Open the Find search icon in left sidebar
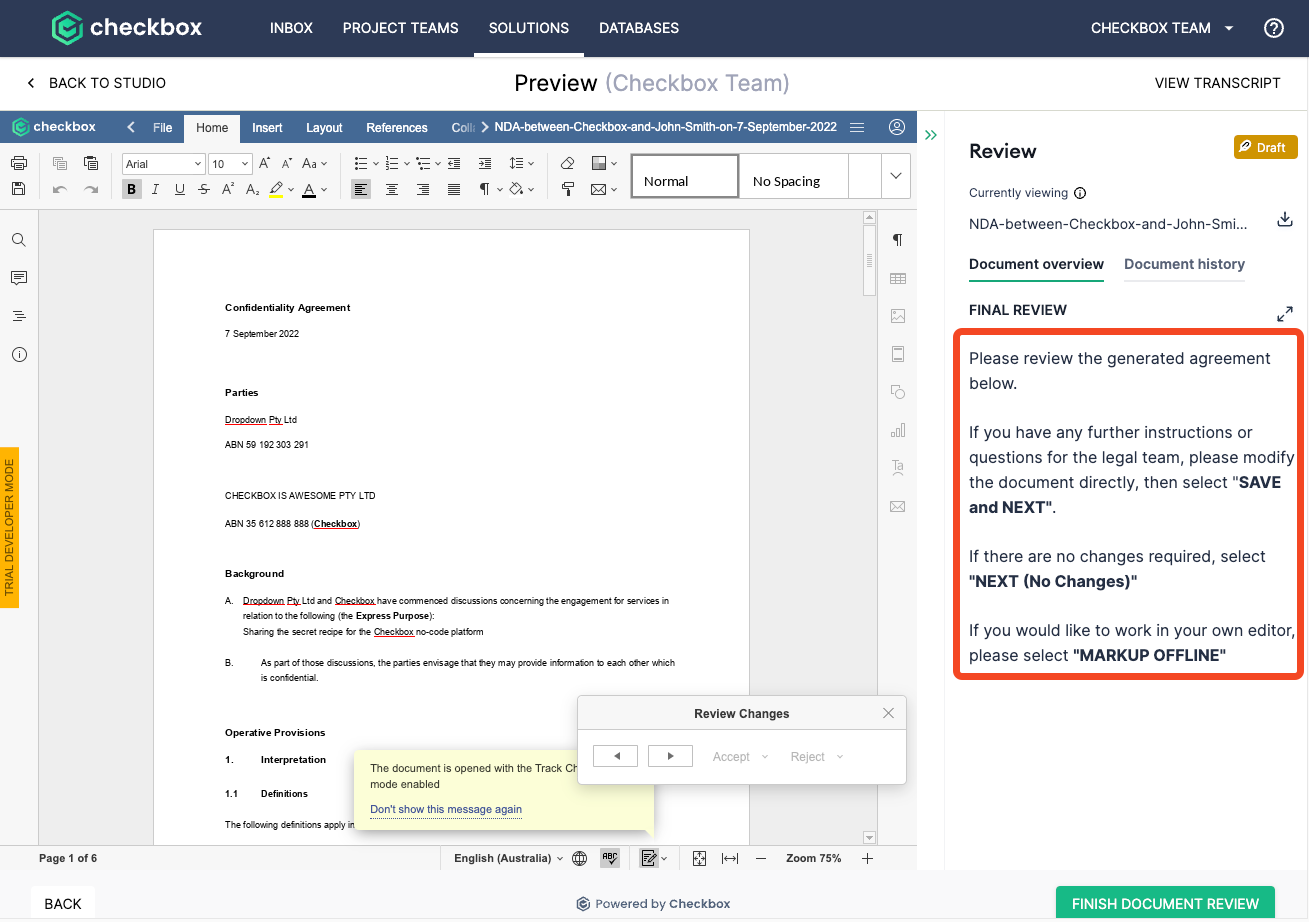Viewport: 1309px width, 922px height. click(x=19, y=240)
